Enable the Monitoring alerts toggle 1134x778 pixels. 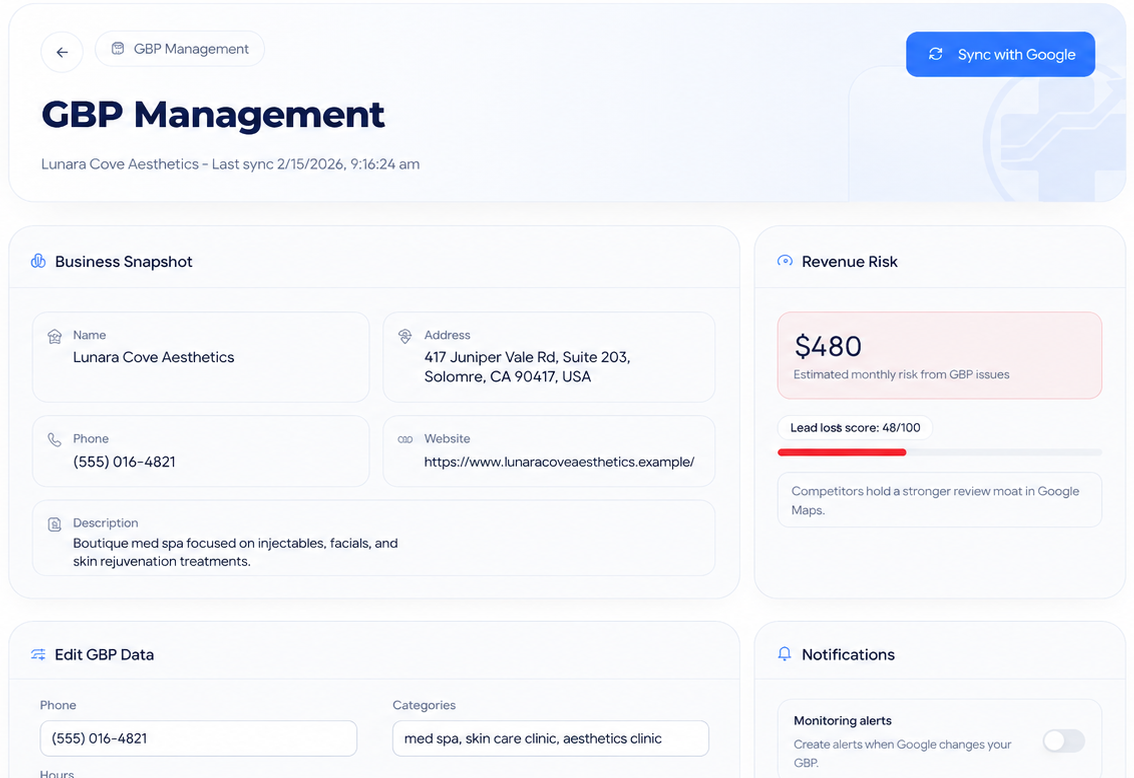click(x=1064, y=740)
